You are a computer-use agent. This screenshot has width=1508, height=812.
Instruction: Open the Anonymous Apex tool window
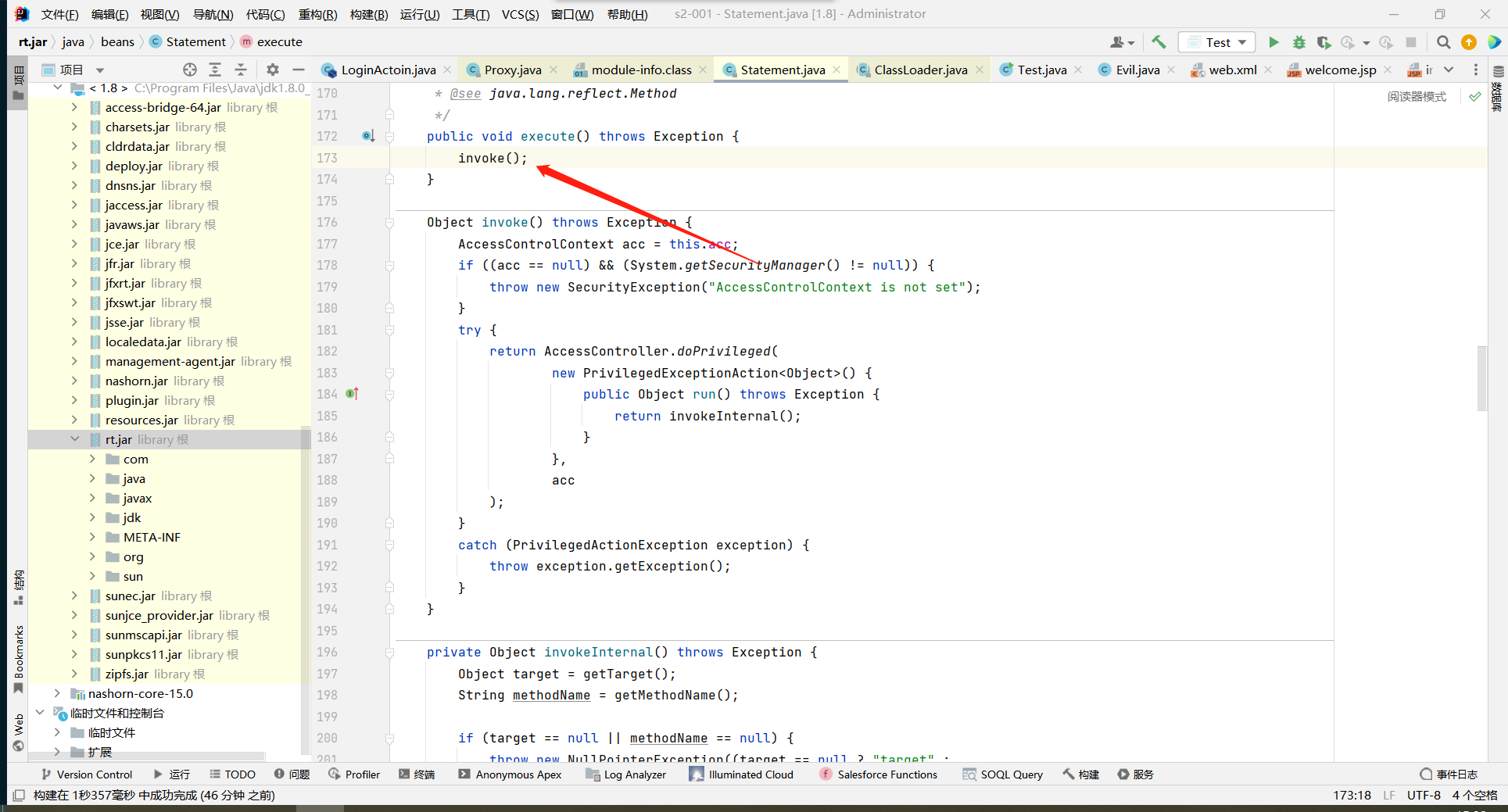[510, 774]
